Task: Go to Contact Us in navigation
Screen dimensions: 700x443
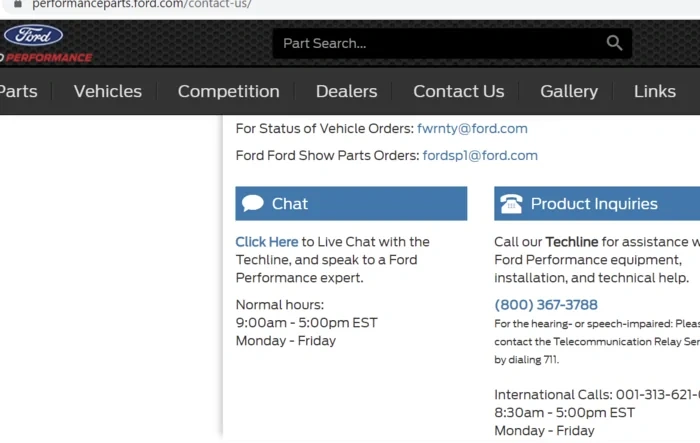Action: click(458, 91)
